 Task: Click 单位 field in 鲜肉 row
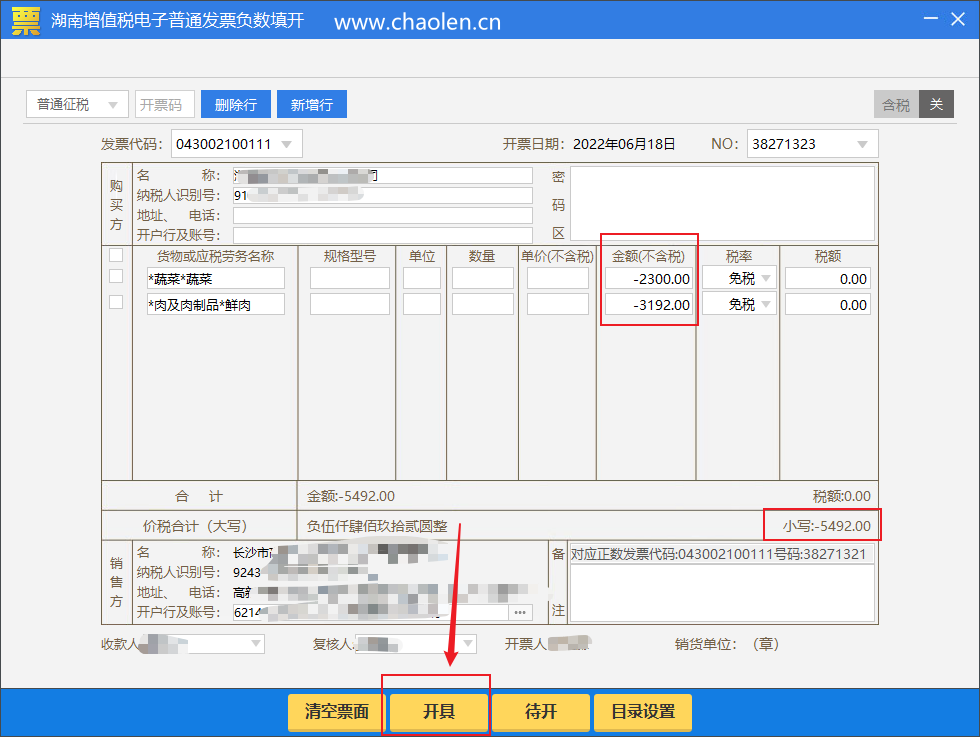[x=422, y=305]
